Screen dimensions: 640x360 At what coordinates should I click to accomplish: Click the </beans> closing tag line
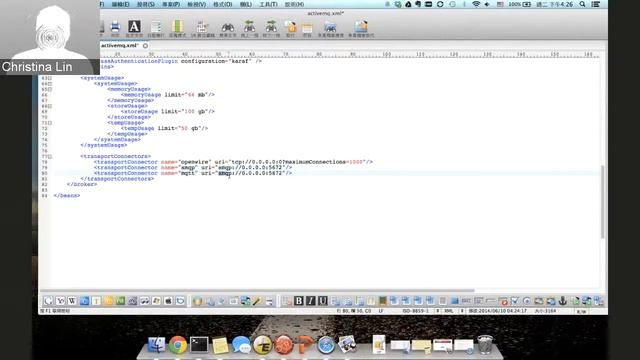pos(67,196)
